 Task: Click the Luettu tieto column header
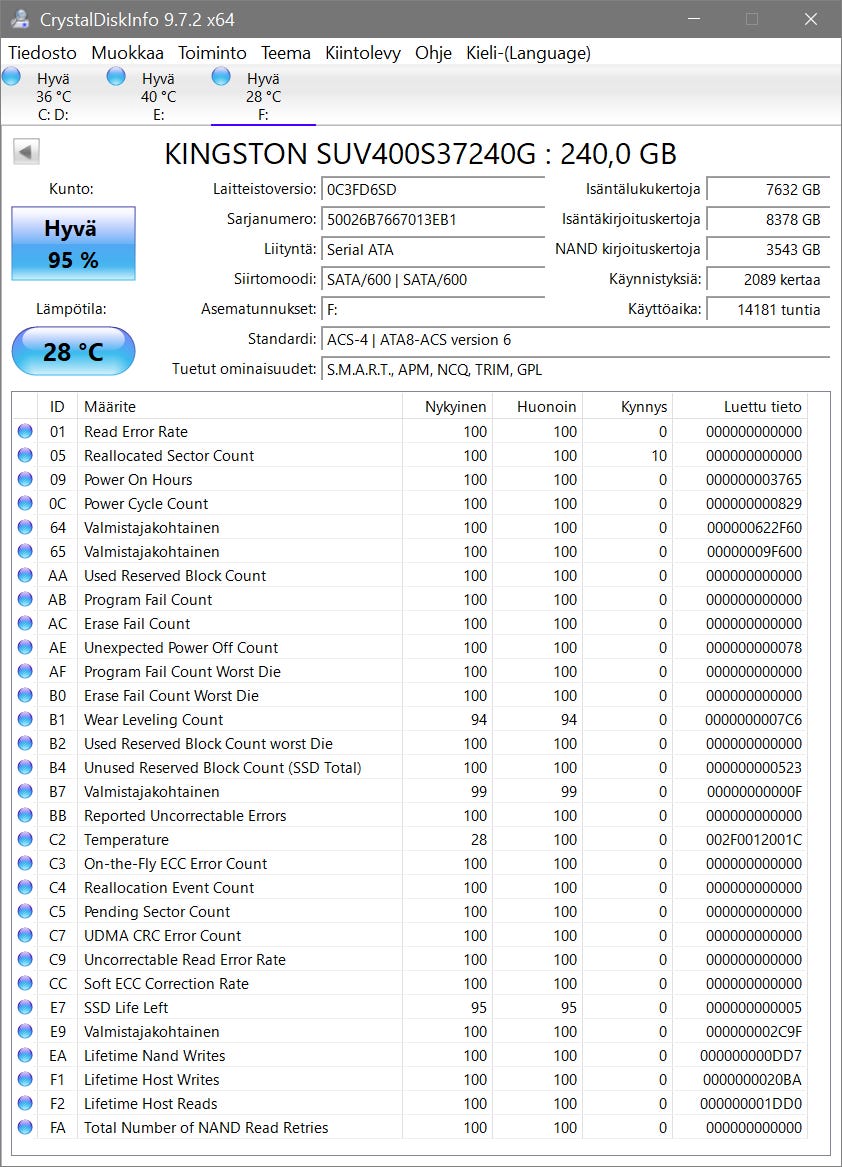click(x=740, y=406)
